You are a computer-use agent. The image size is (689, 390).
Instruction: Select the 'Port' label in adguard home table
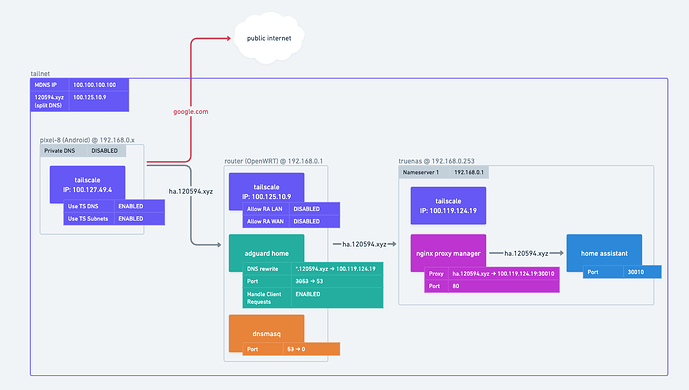pos(267,281)
